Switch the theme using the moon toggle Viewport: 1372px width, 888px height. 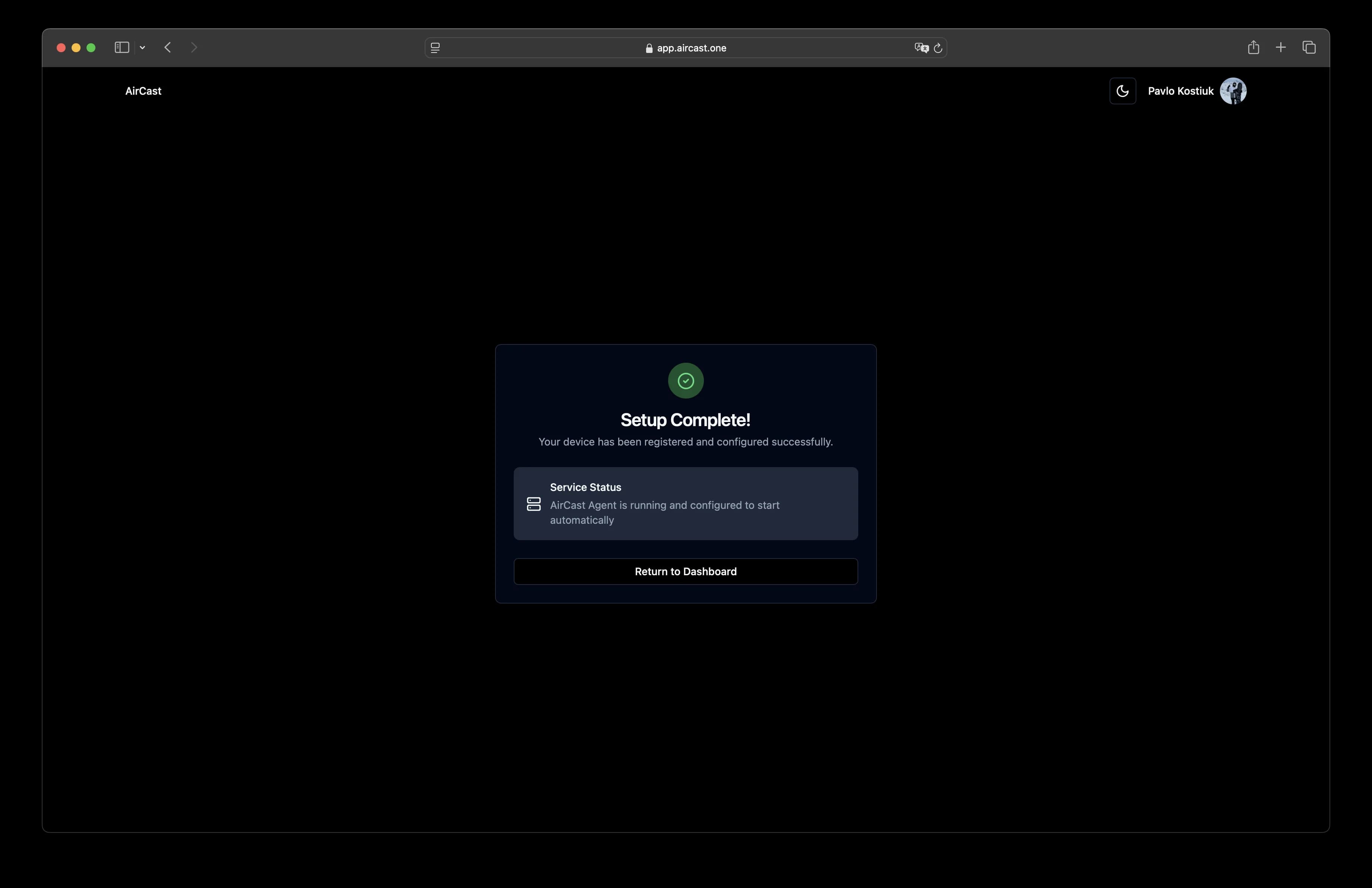point(1122,91)
